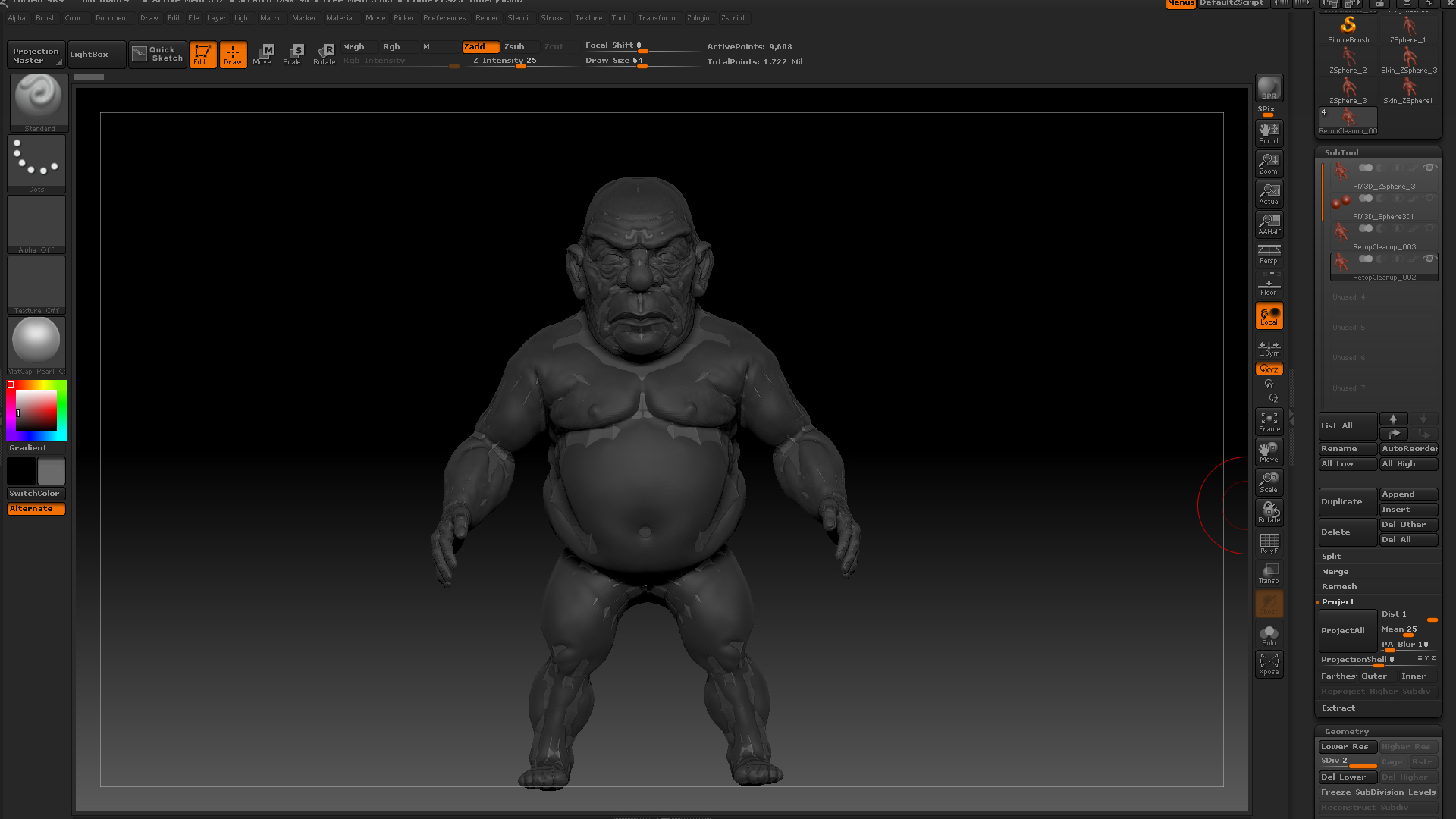Open the Texture Off picker
The image size is (1456, 819).
pos(36,285)
